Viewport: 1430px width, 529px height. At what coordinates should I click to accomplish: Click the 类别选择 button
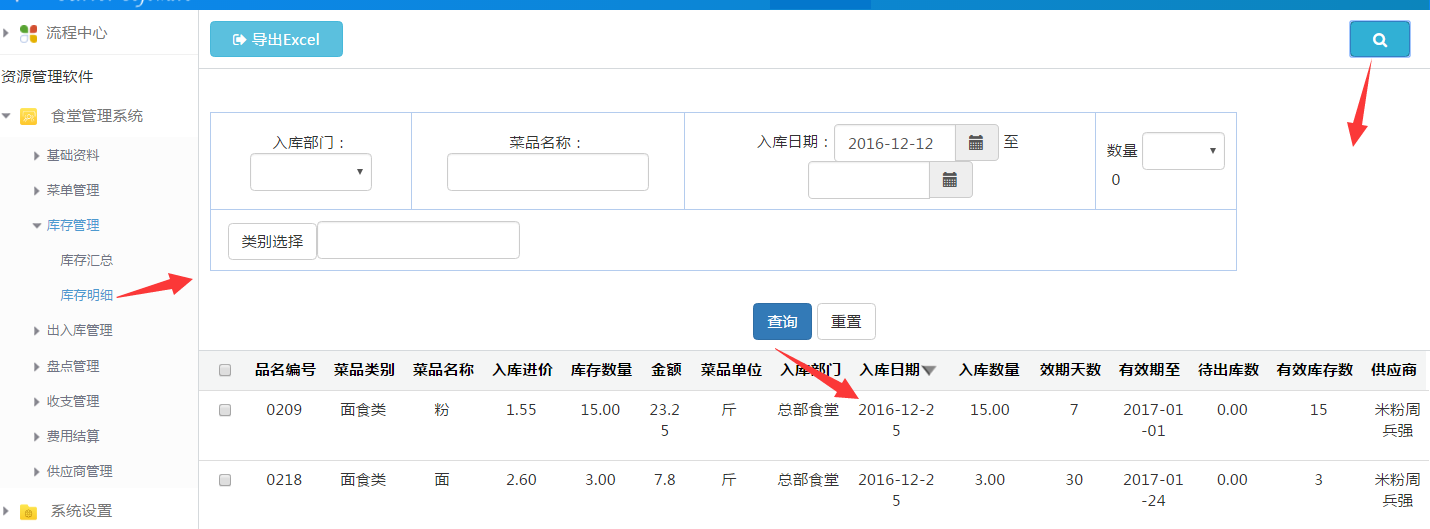[x=272, y=241]
